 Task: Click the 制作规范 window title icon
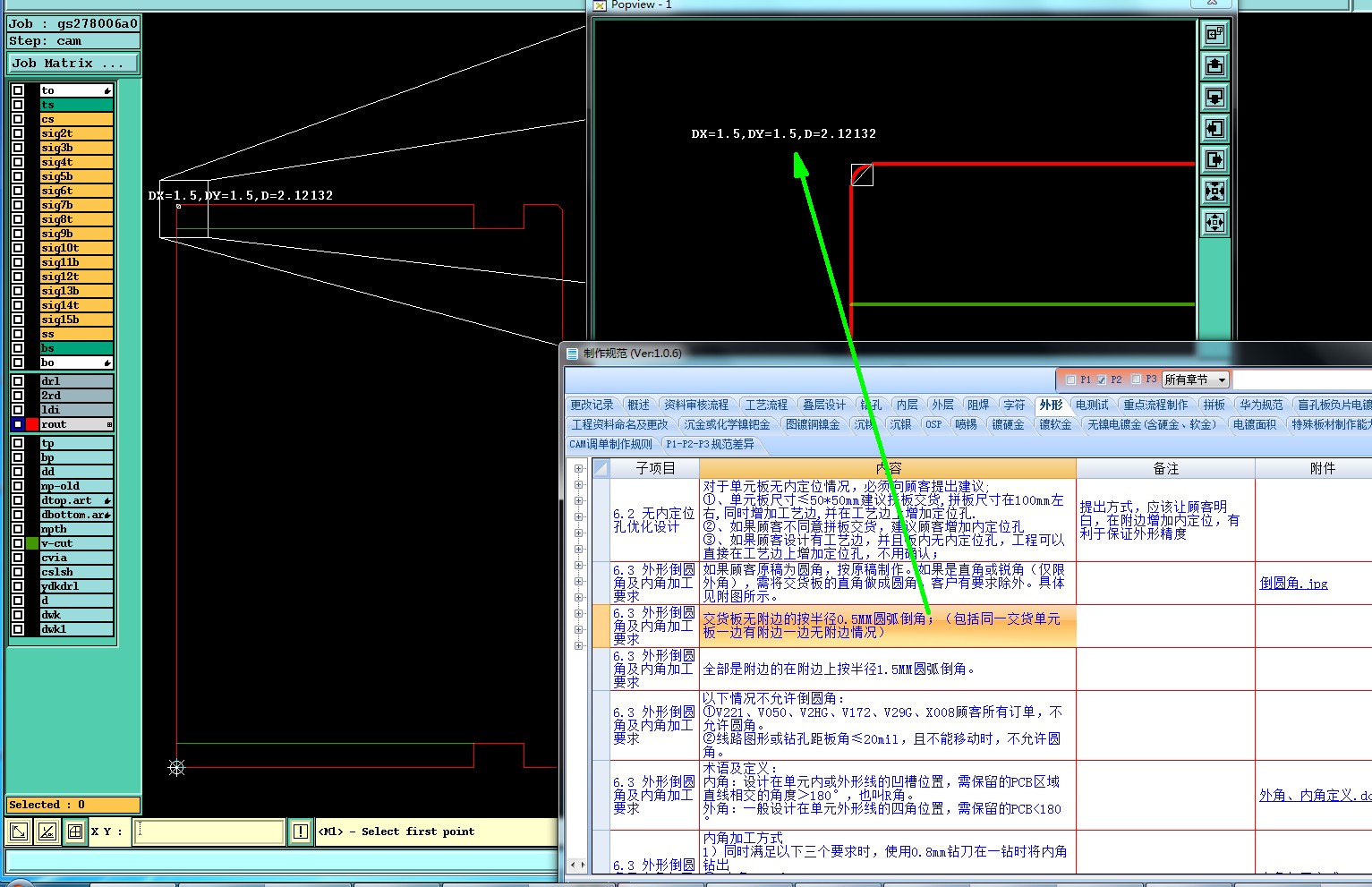572,354
